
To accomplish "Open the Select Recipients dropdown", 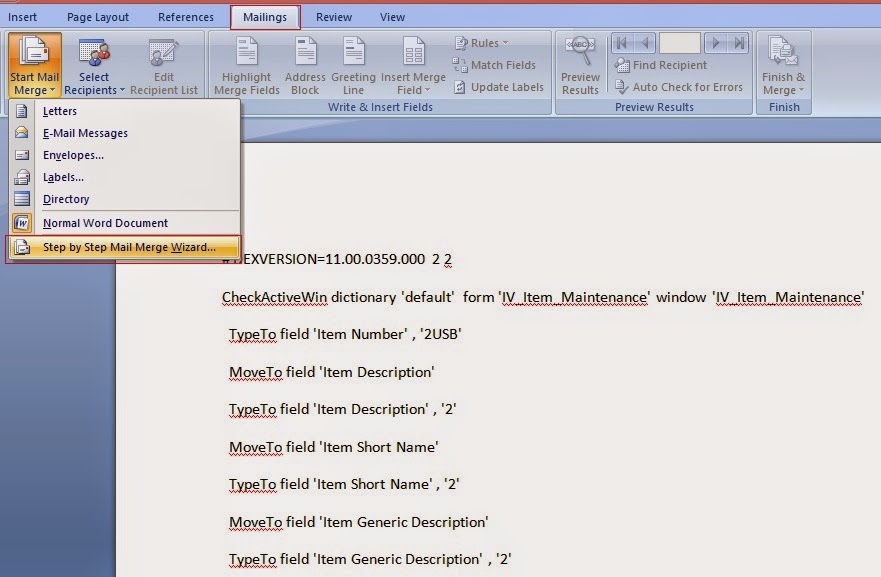I will pos(94,65).
